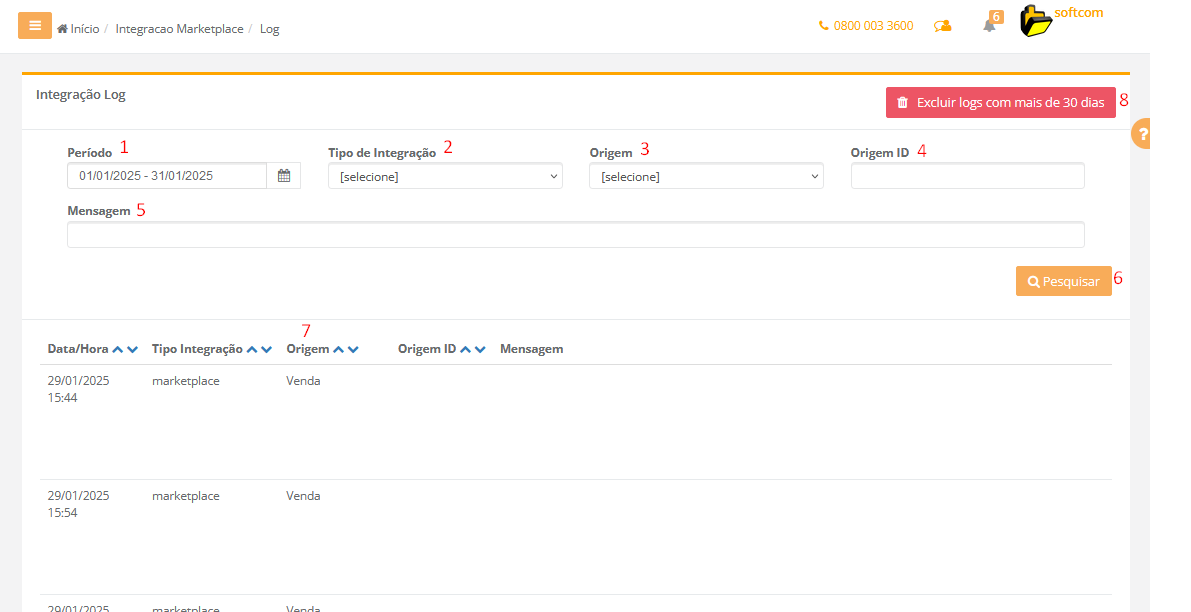This screenshot has width=1191, height=612.
Task: Sort Tipo Integração column ascending
Action: pyautogui.click(x=252, y=349)
